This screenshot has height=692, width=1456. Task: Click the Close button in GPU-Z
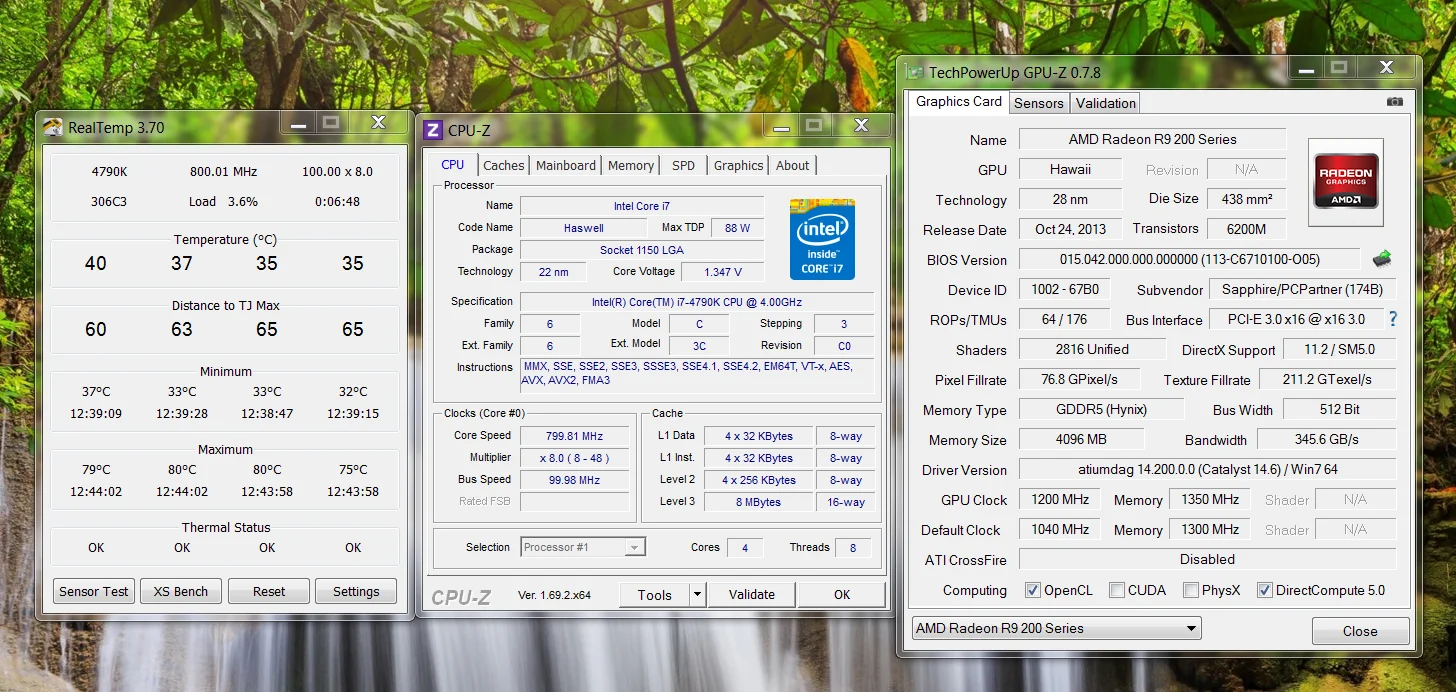click(x=1360, y=631)
